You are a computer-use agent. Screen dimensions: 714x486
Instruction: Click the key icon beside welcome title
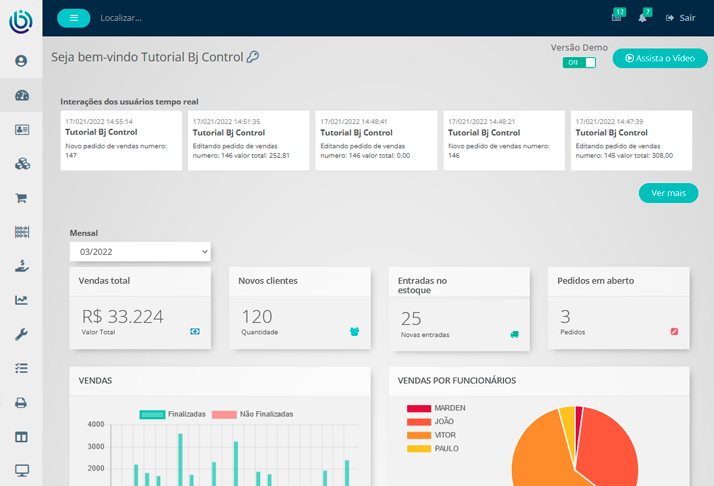(x=253, y=57)
